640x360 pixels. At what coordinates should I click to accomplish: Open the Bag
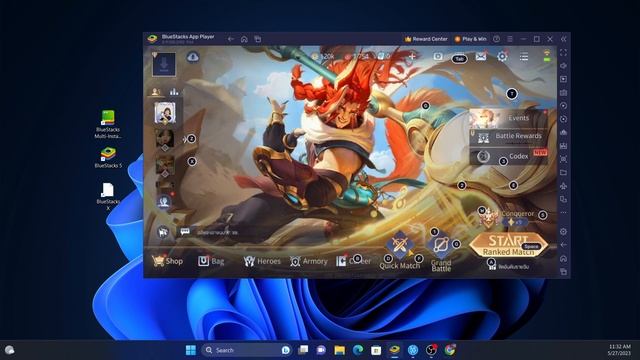[x=211, y=261]
